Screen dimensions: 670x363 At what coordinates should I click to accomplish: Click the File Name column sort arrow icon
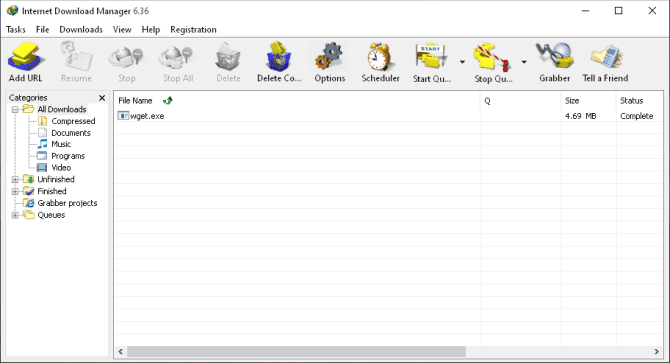[168, 101]
